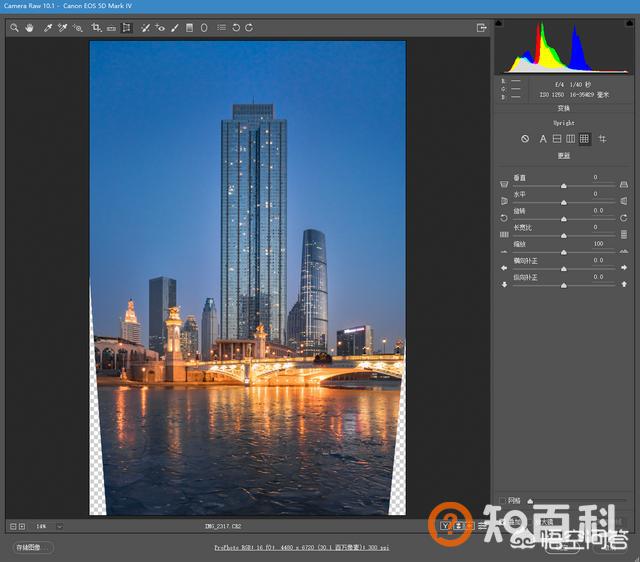Apply Full Upright correction
640x562 pixels.
point(584,139)
